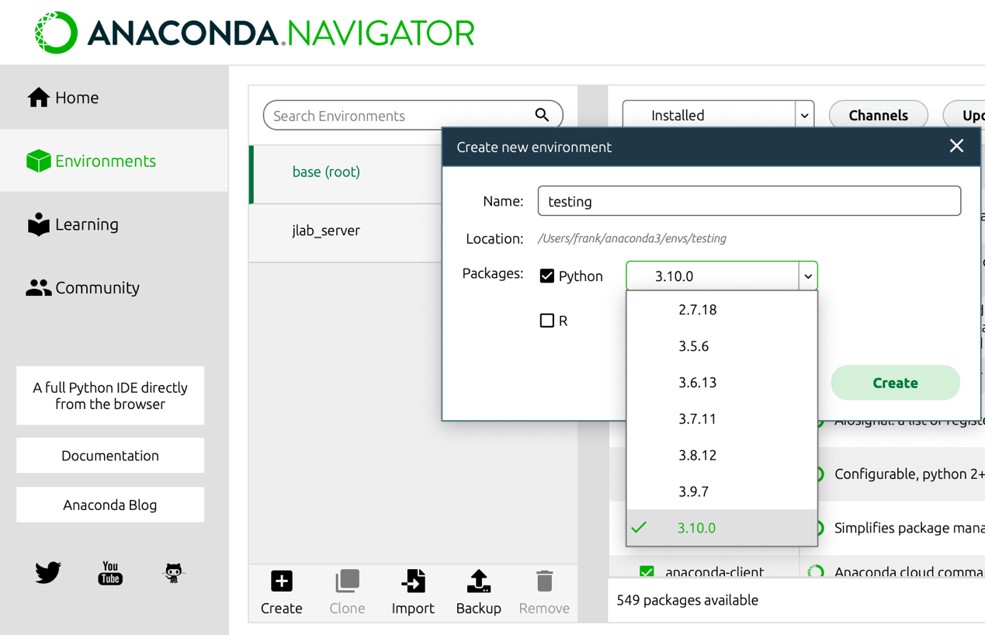Viewport: 985px width, 635px height.
Task: Select the checked 3.10.0 version option
Action: coord(722,528)
